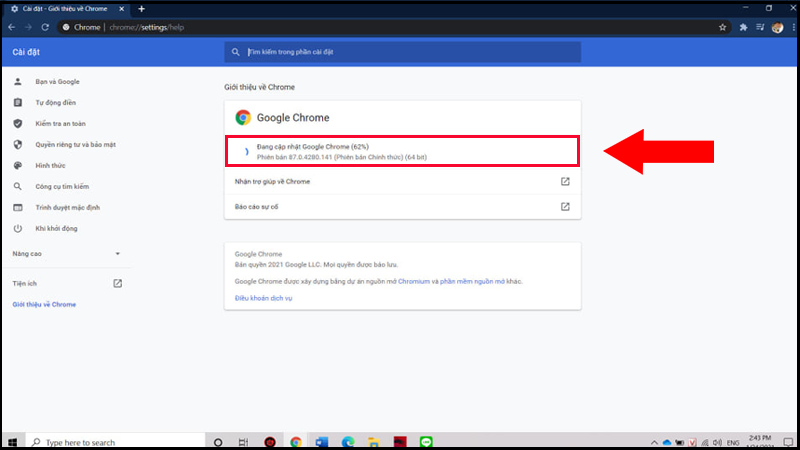Click the Cài đặt header title

pyautogui.click(x=26, y=52)
